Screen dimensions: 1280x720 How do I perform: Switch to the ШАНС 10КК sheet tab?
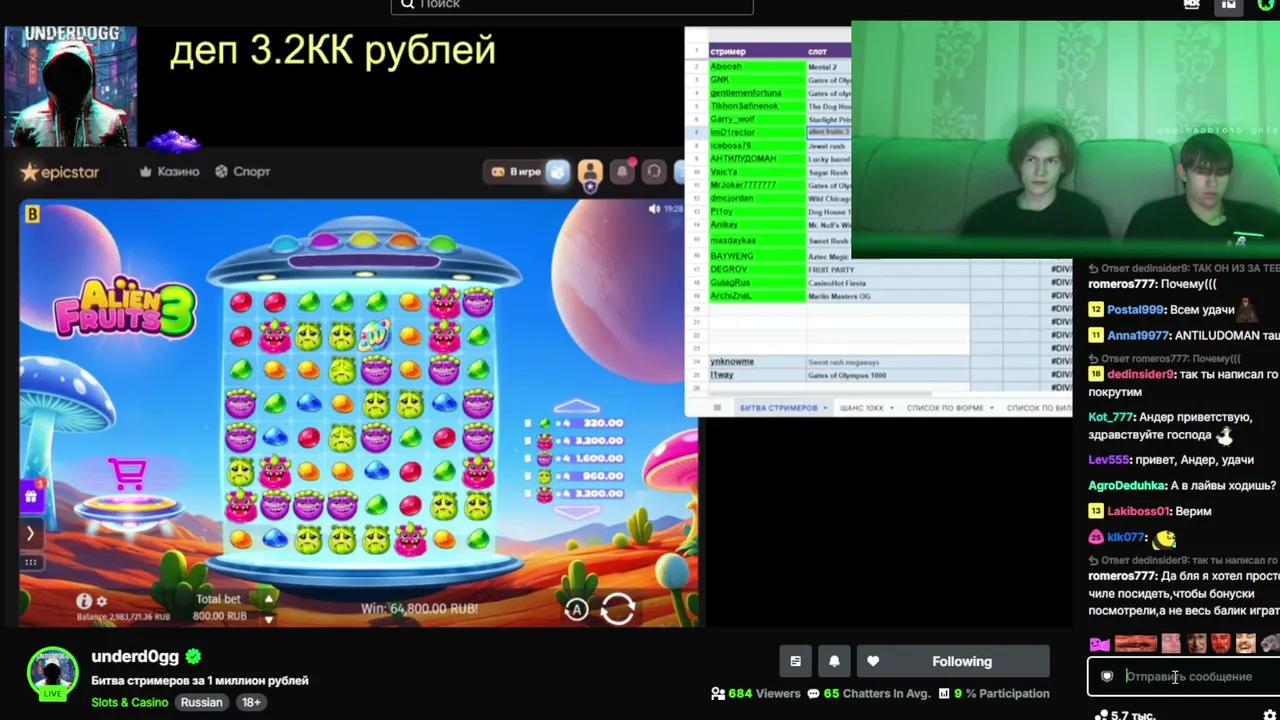pos(862,408)
